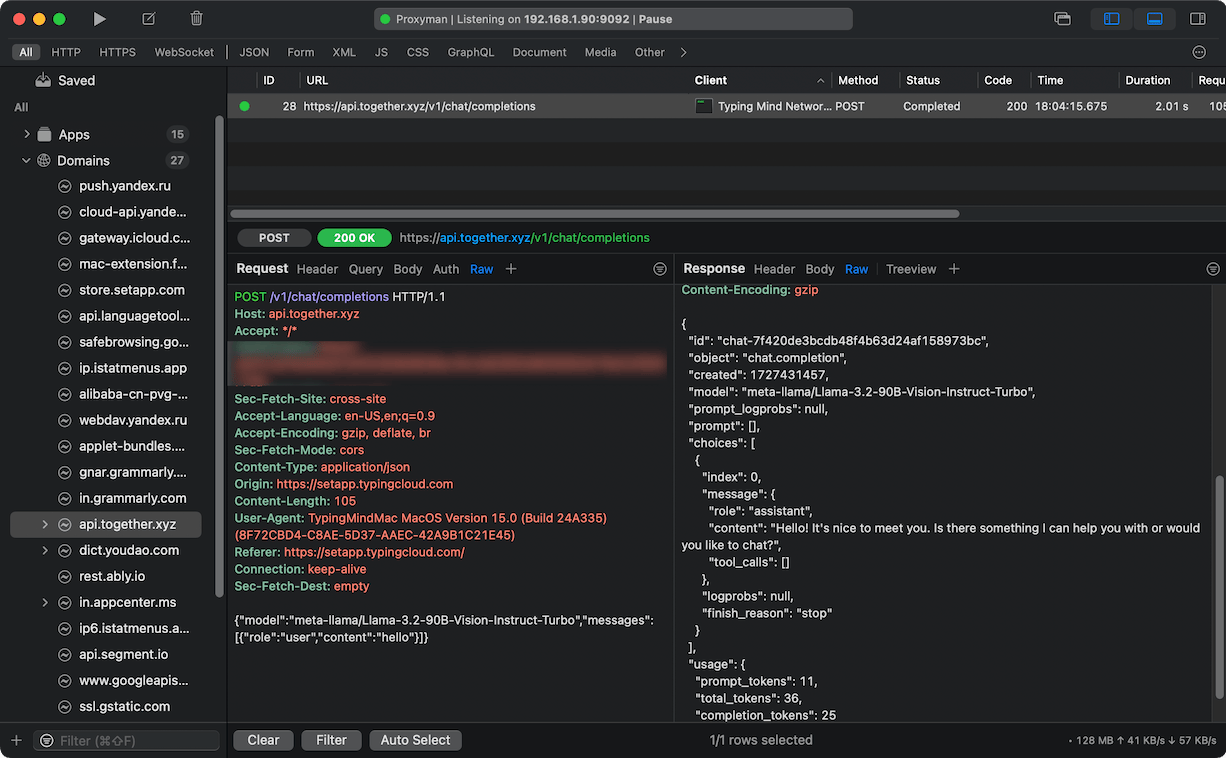Image resolution: width=1226 pixels, height=758 pixels.
Task: Click the Response pane vertical scrollbar
Action: (1220, 585)
